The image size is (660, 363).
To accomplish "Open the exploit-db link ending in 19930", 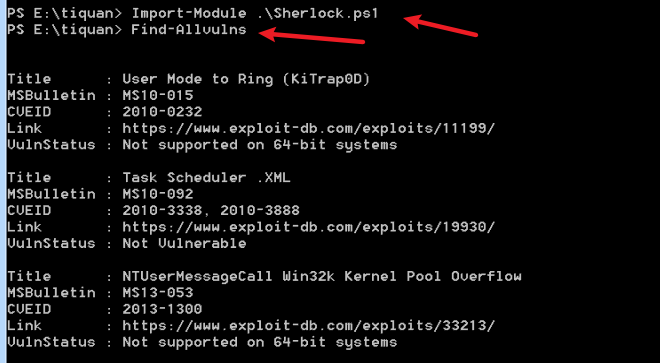I will tap(309, 227).
